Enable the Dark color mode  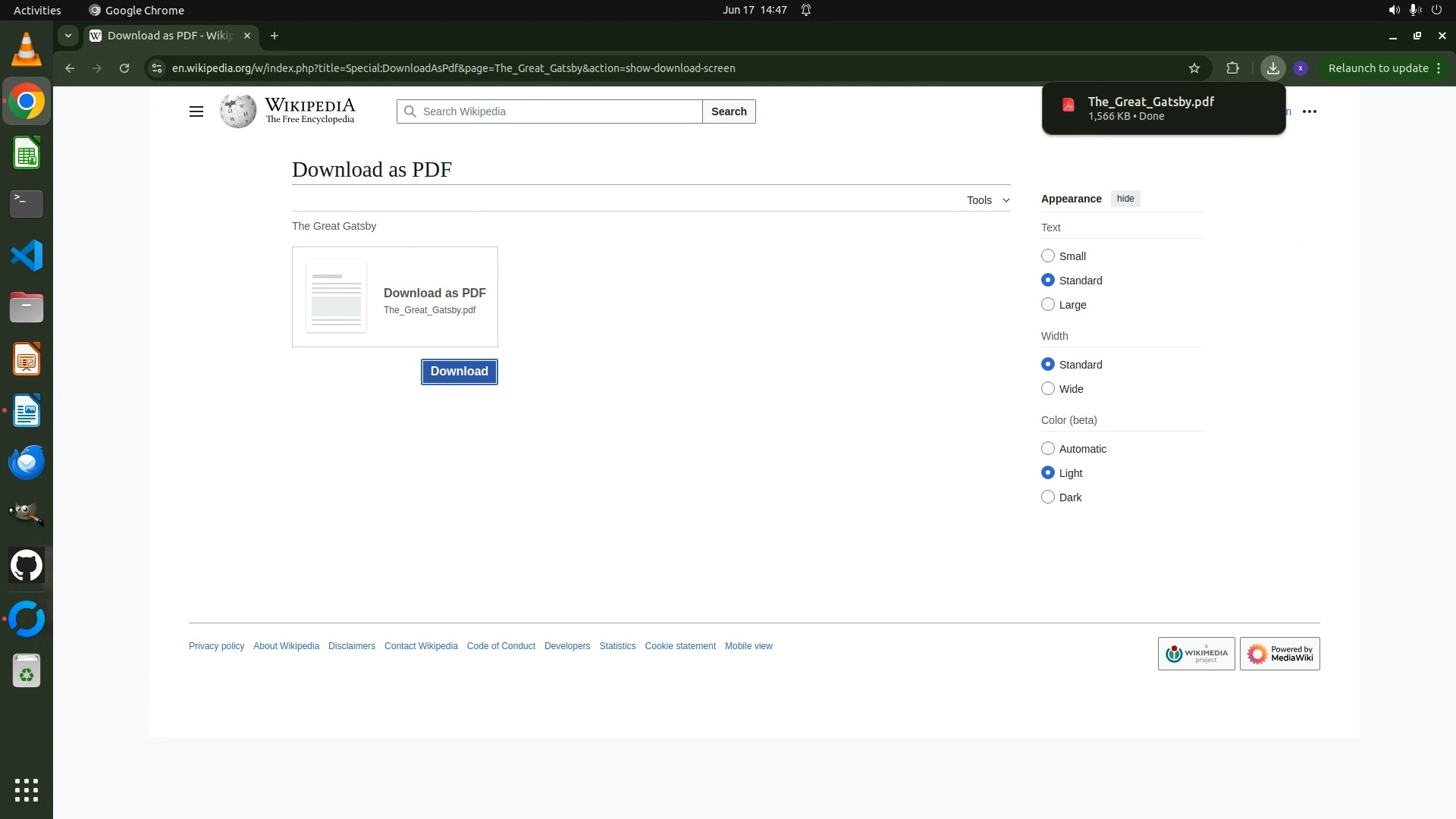(1048, 497)
